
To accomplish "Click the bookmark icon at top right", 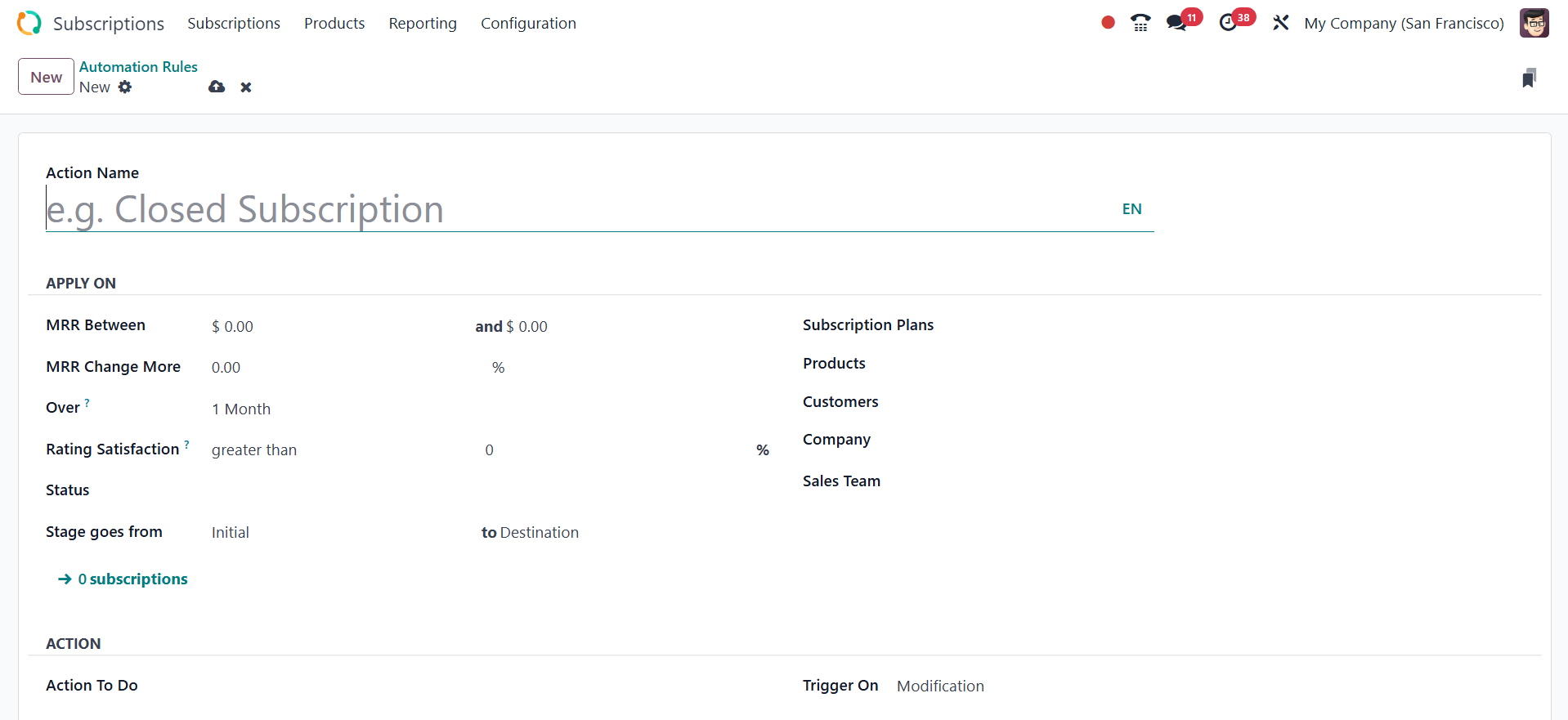I will pyautogui.click(x=1529, y=78).
